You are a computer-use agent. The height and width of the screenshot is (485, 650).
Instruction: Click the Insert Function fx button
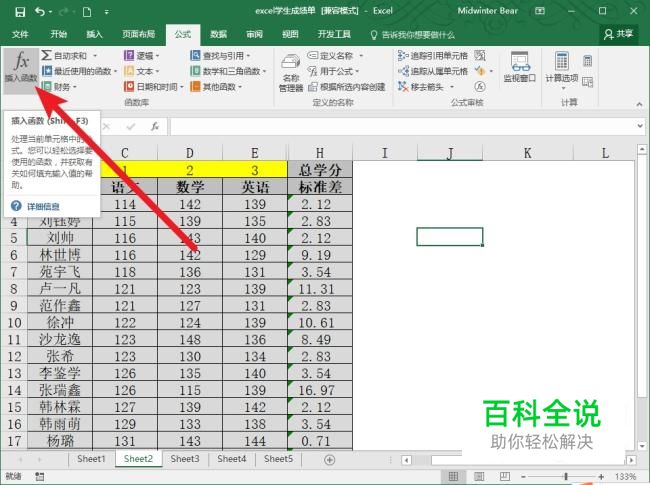pos(21,69)
